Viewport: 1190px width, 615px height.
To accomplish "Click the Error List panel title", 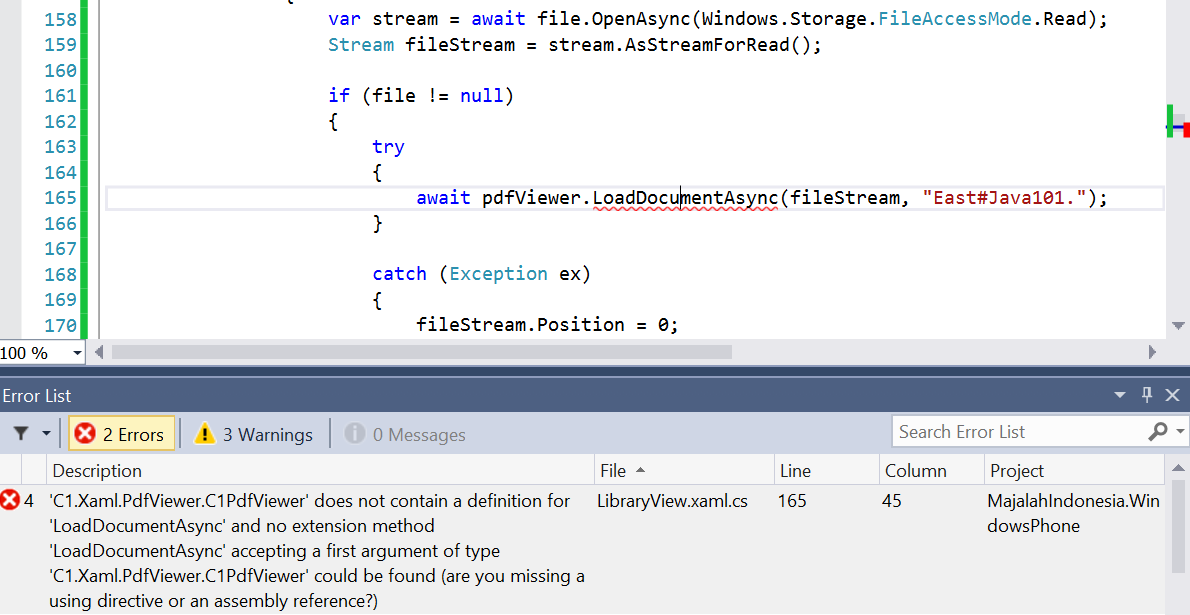I will [x=36, y=396].
